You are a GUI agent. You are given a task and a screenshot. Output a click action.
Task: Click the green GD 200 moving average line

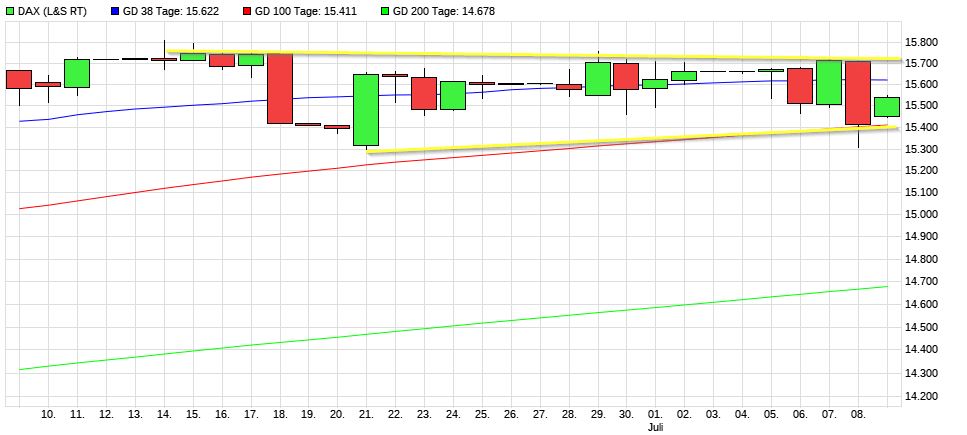(453, 327)
